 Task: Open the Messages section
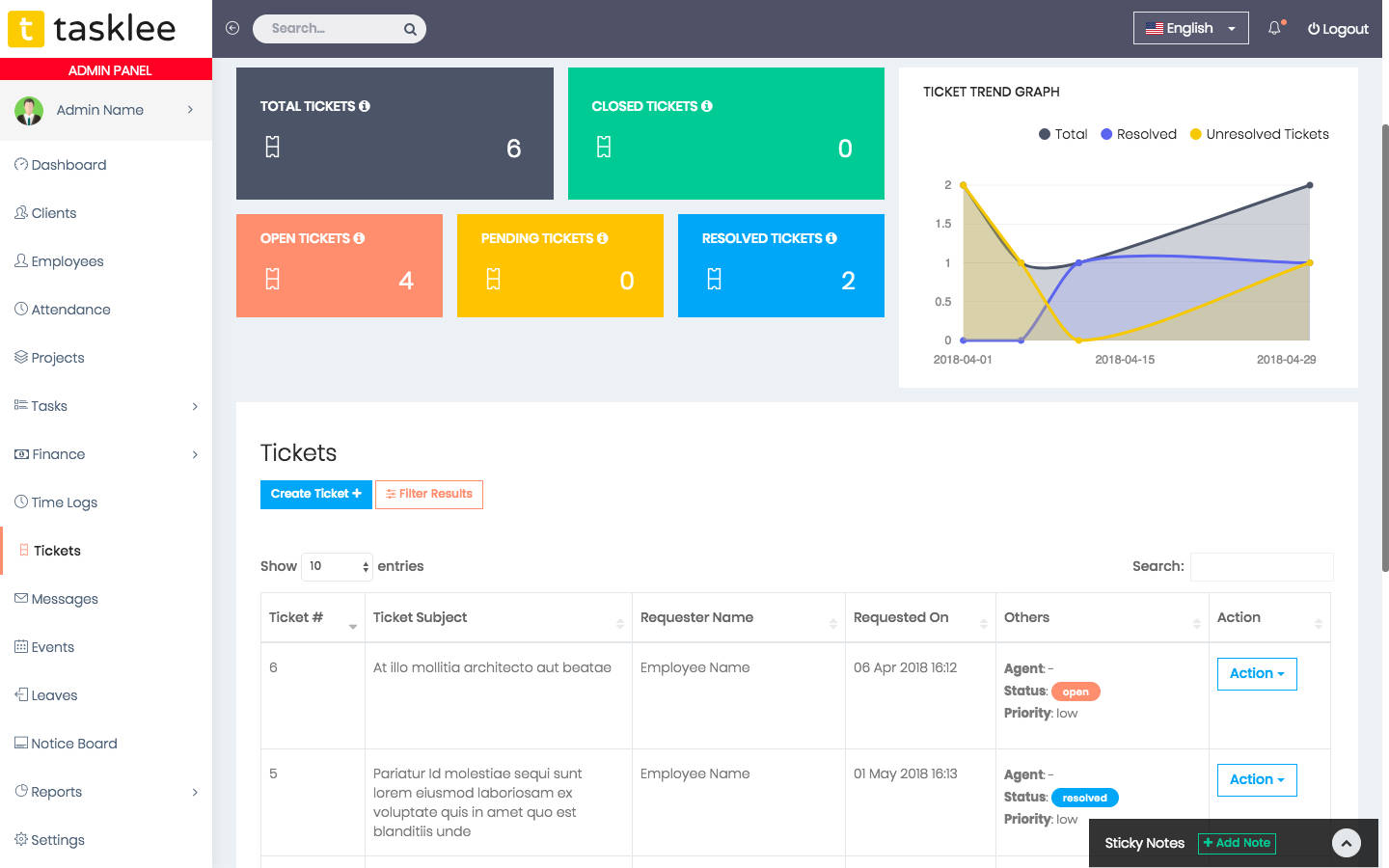coord(65,598)
